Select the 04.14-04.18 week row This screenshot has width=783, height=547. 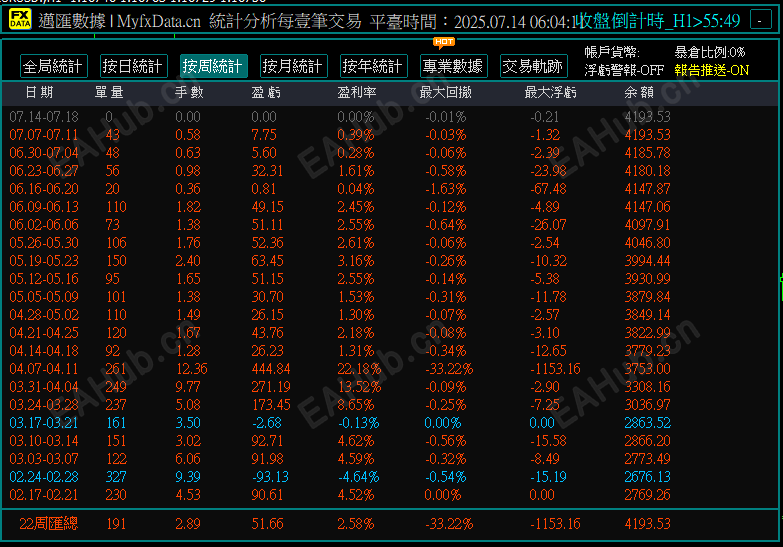(x=340, y=351)
